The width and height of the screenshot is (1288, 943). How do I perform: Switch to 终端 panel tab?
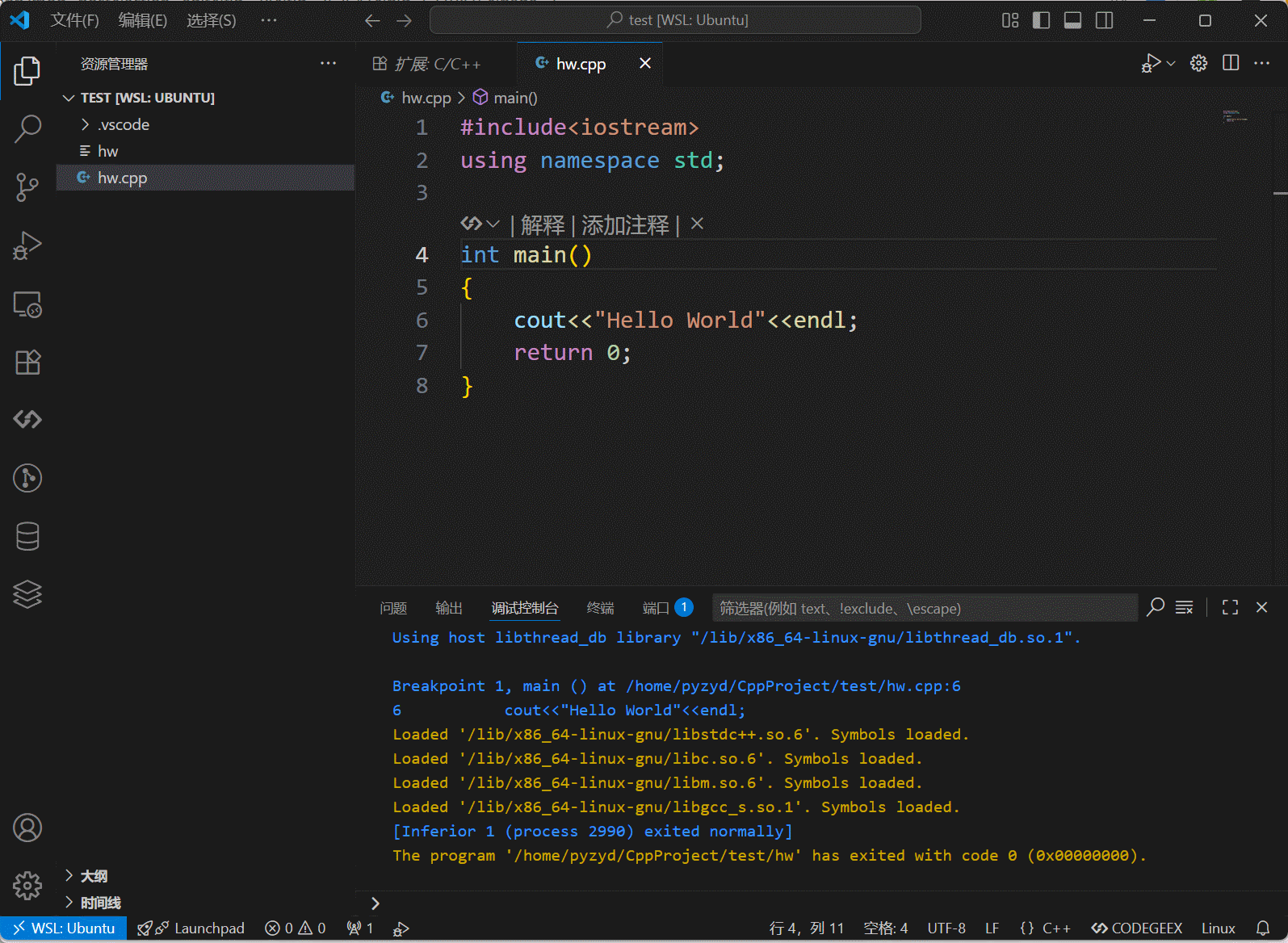pyautogui.click(x=600, y=608)
